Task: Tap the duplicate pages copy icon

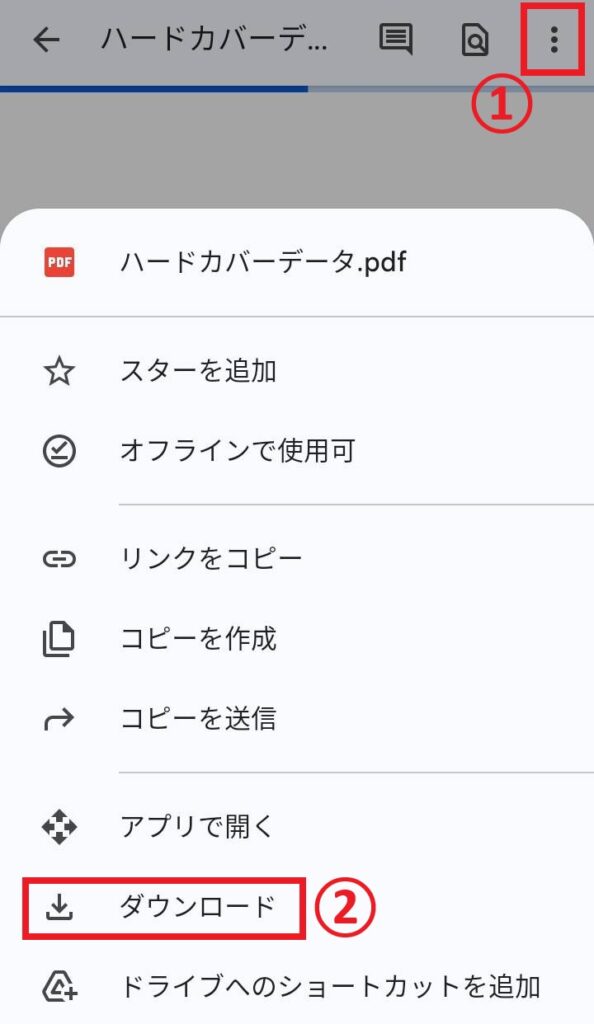Action: tap(59, 639)
